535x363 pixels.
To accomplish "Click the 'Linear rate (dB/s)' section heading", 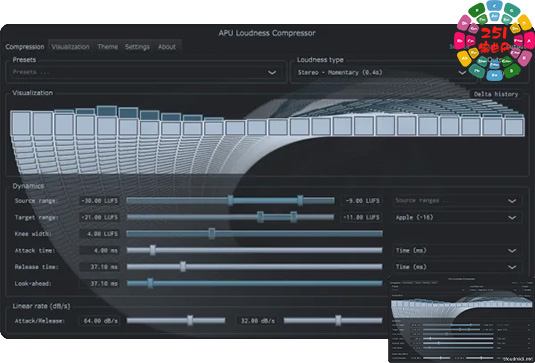I will pyautogui.click(x=41, y=306).
